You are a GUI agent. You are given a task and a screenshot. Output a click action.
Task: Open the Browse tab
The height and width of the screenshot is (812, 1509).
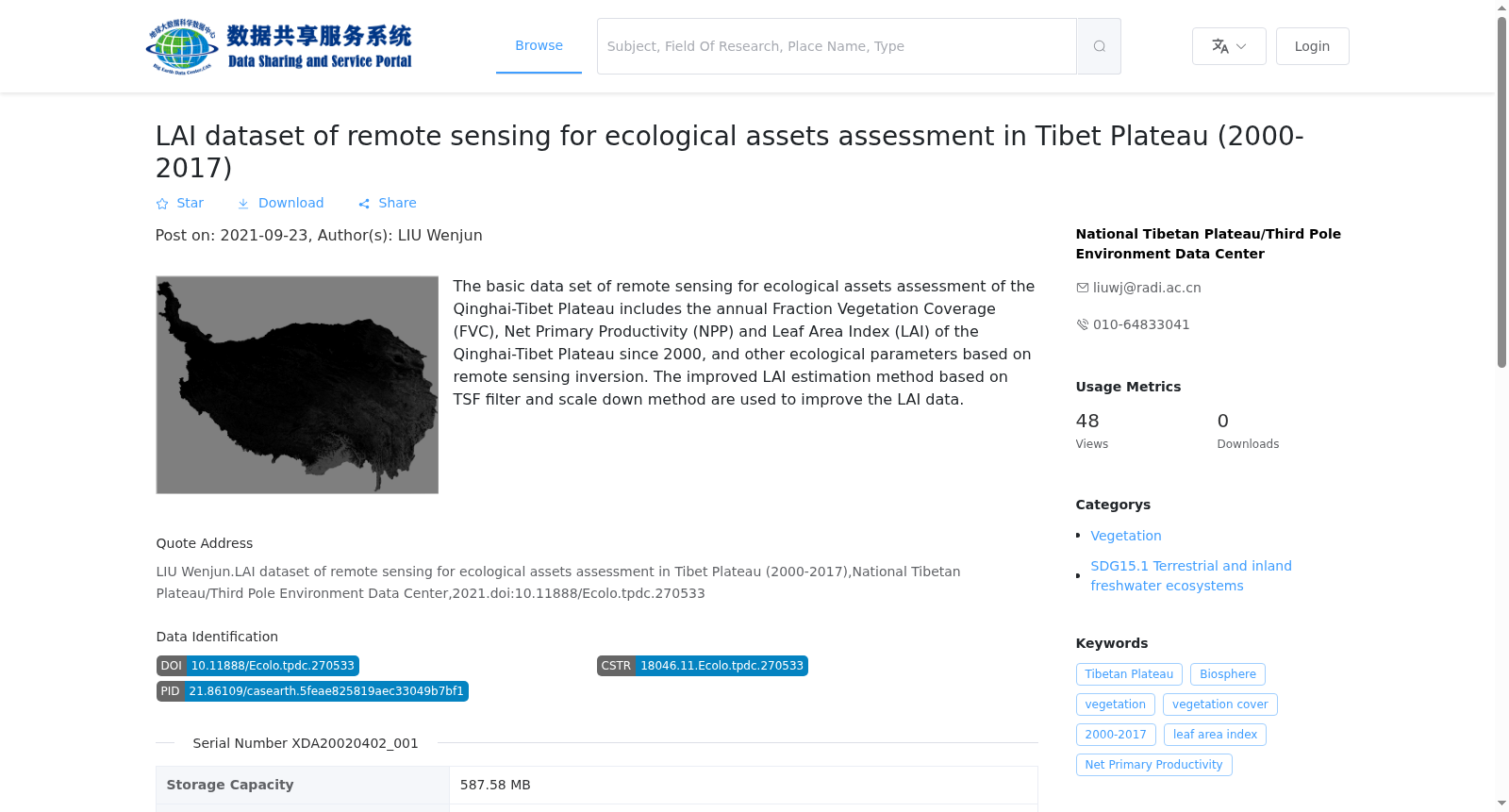pos(539,45)
